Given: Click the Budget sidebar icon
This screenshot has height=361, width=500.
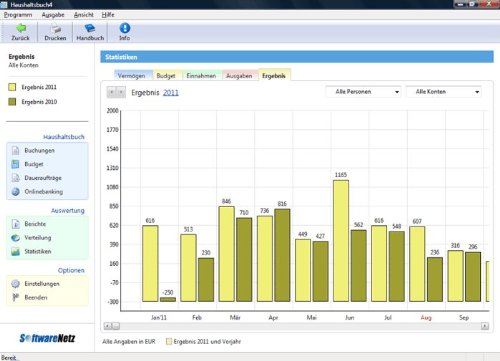Looking at the screenshot, I should pos(15,164).
